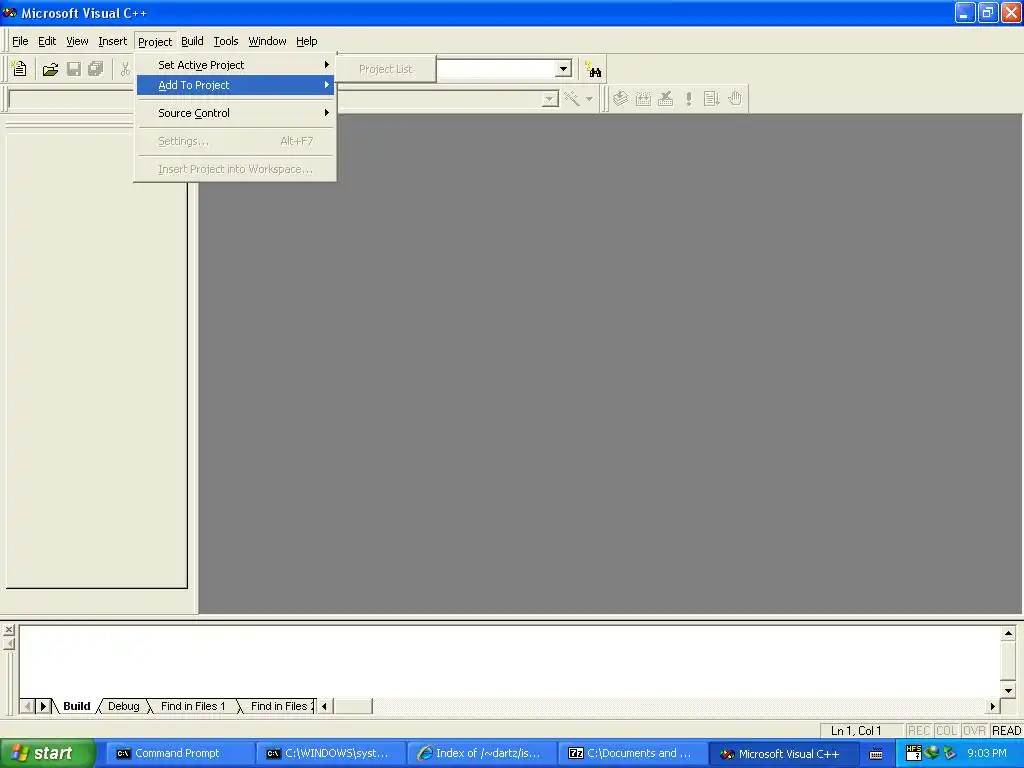Switch to the Find in Files 1 tab
1024x768 pixels.
[193, 706]
